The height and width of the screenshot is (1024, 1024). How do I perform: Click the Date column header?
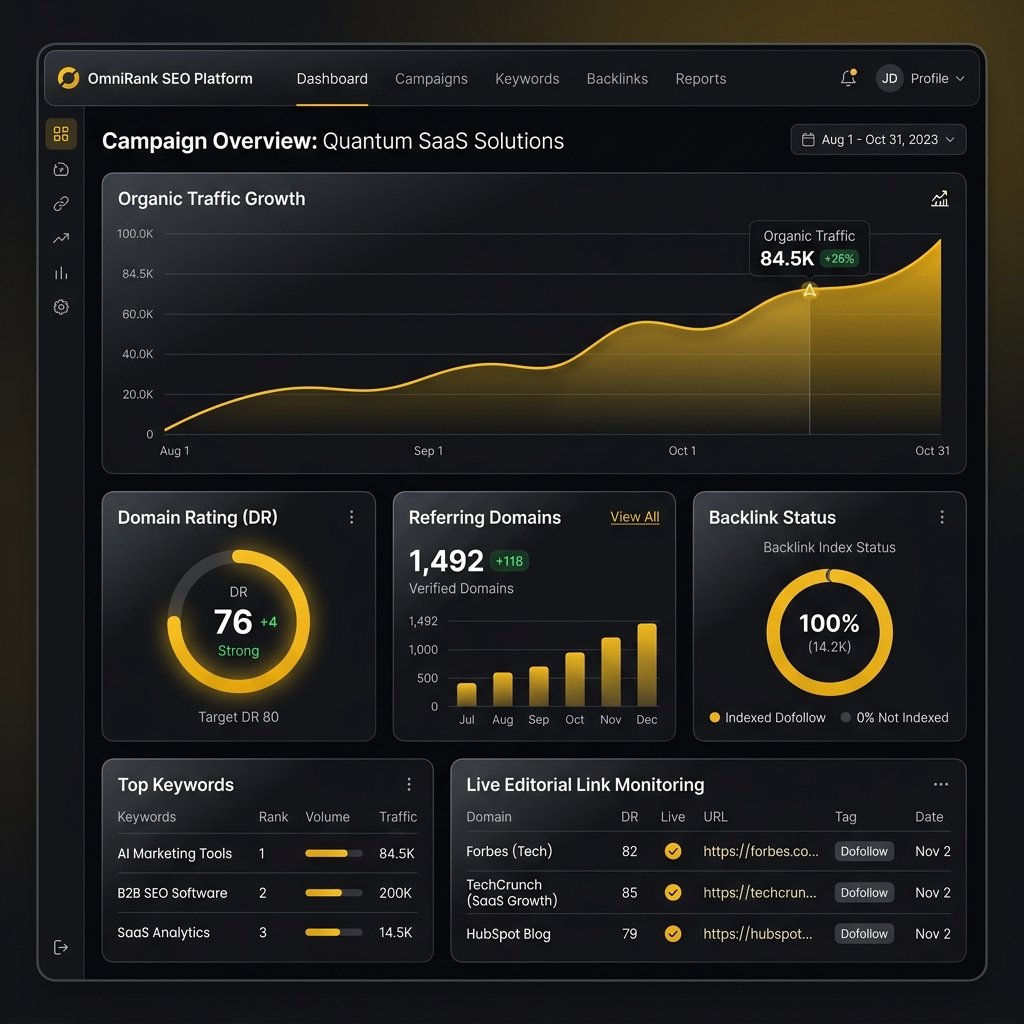pyautogui.click(x=929, y=817)
